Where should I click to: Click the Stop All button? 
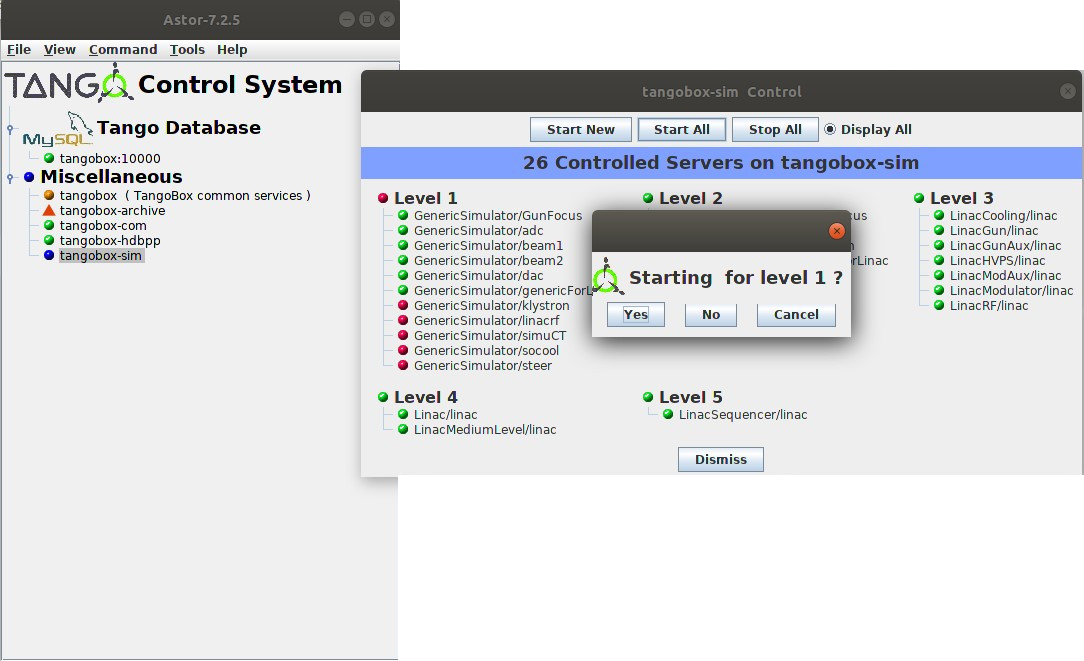pos(775,129)
